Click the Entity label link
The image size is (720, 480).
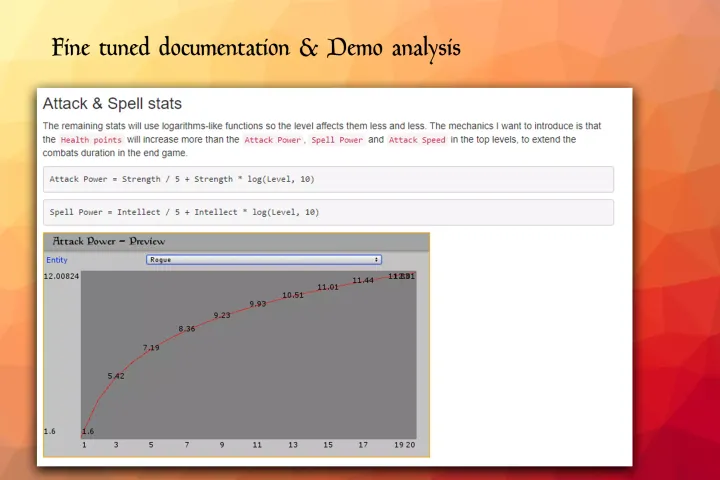56,260
